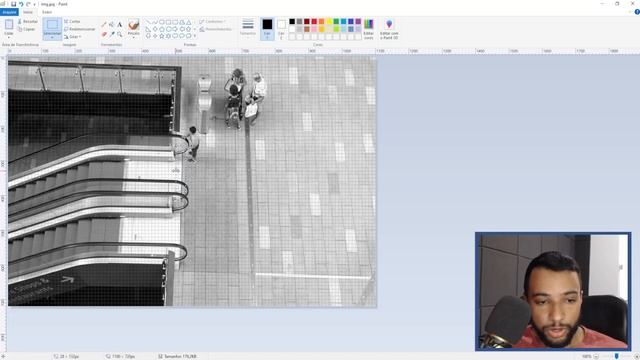Screen dimensions: 640x360
Task: Select the Text tool letter A
Action: [119, 24]
